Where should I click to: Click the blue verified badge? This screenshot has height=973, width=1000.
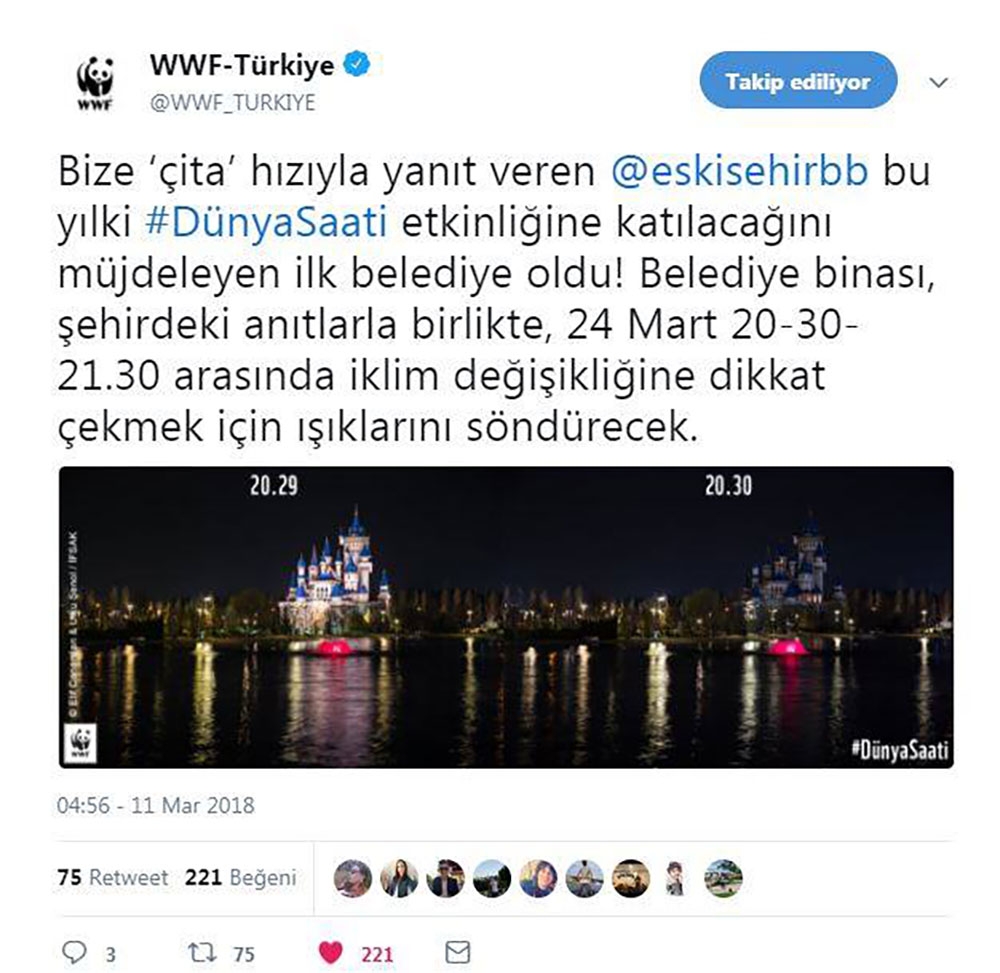tap(357, 65)
